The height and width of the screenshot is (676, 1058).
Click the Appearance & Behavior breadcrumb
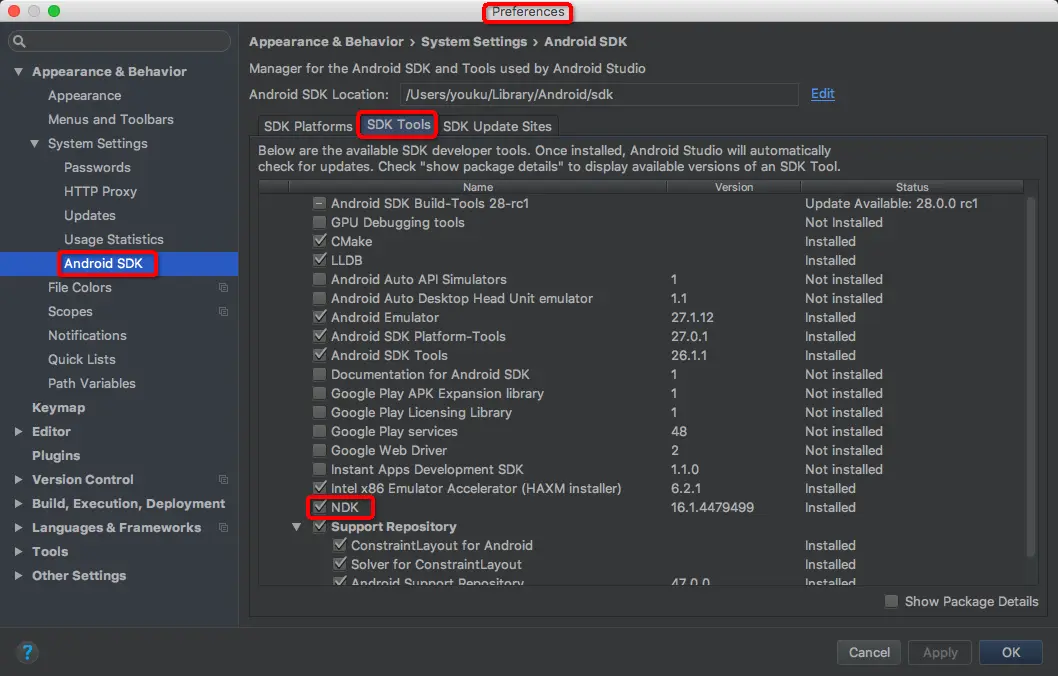[x=326, y=42]
